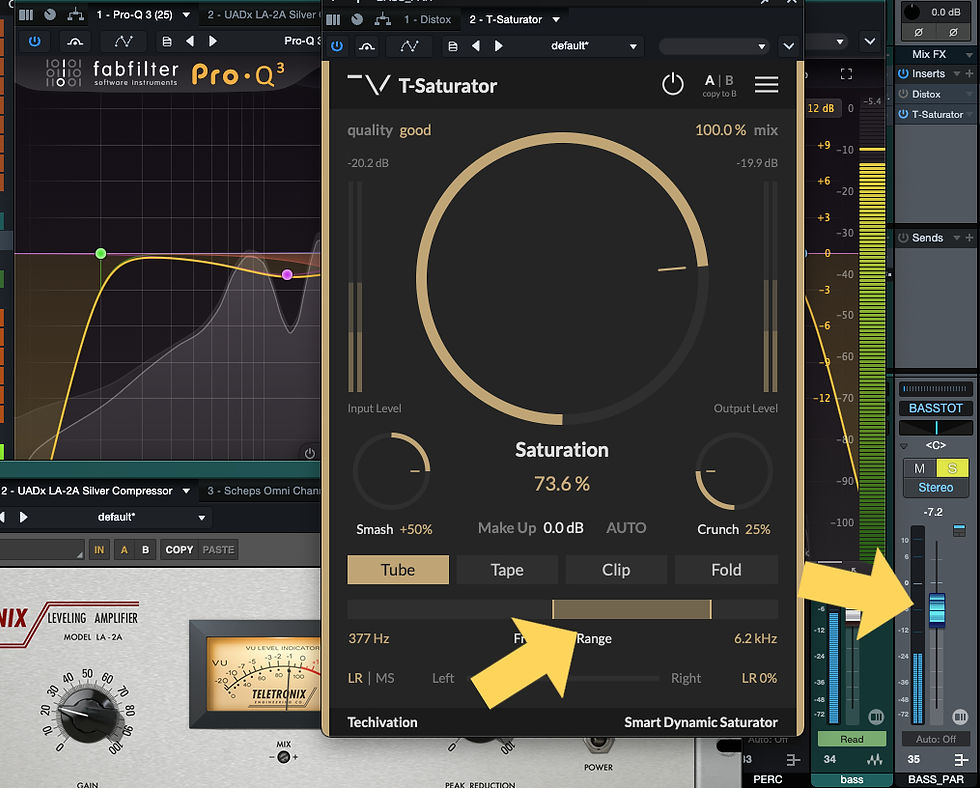This screenshot has height=788, width=980.
Task: Click preset file icon in Pro-Q 3 header
Action: pyautogui.click(x=166, y=41)
